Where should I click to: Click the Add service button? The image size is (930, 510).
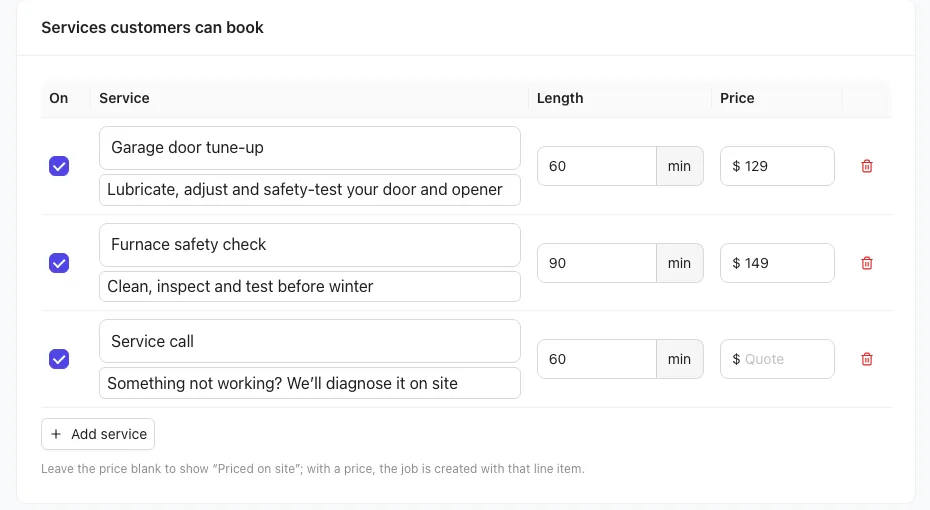click(x=98, y=434)
